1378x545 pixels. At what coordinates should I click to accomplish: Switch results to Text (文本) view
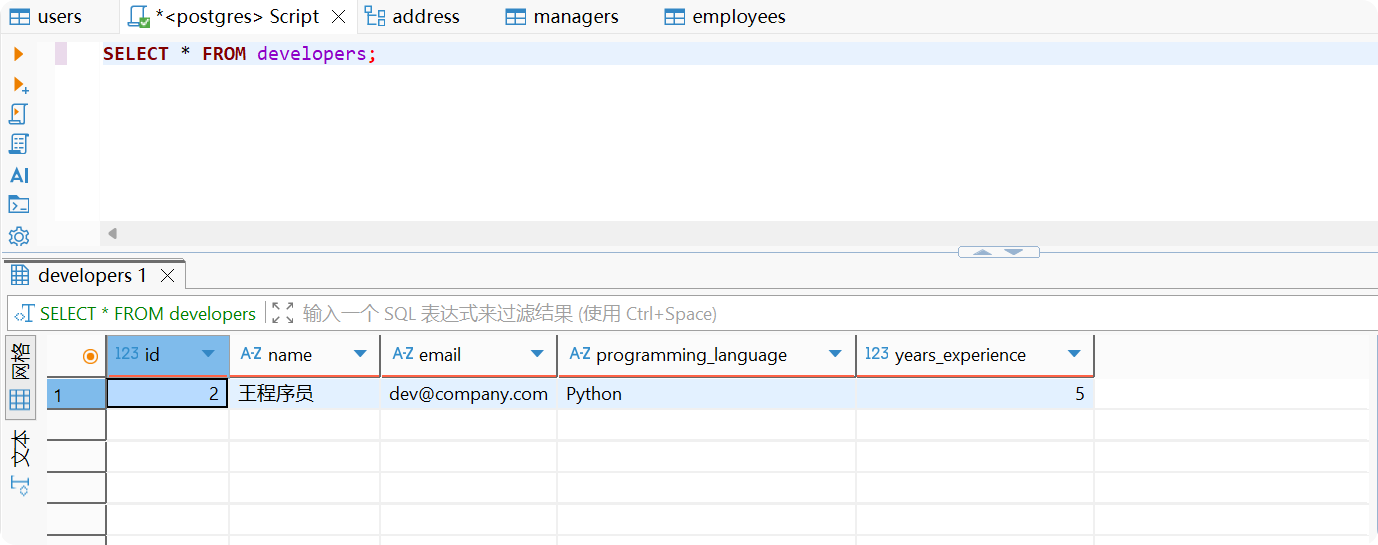(x=20, y=450)
